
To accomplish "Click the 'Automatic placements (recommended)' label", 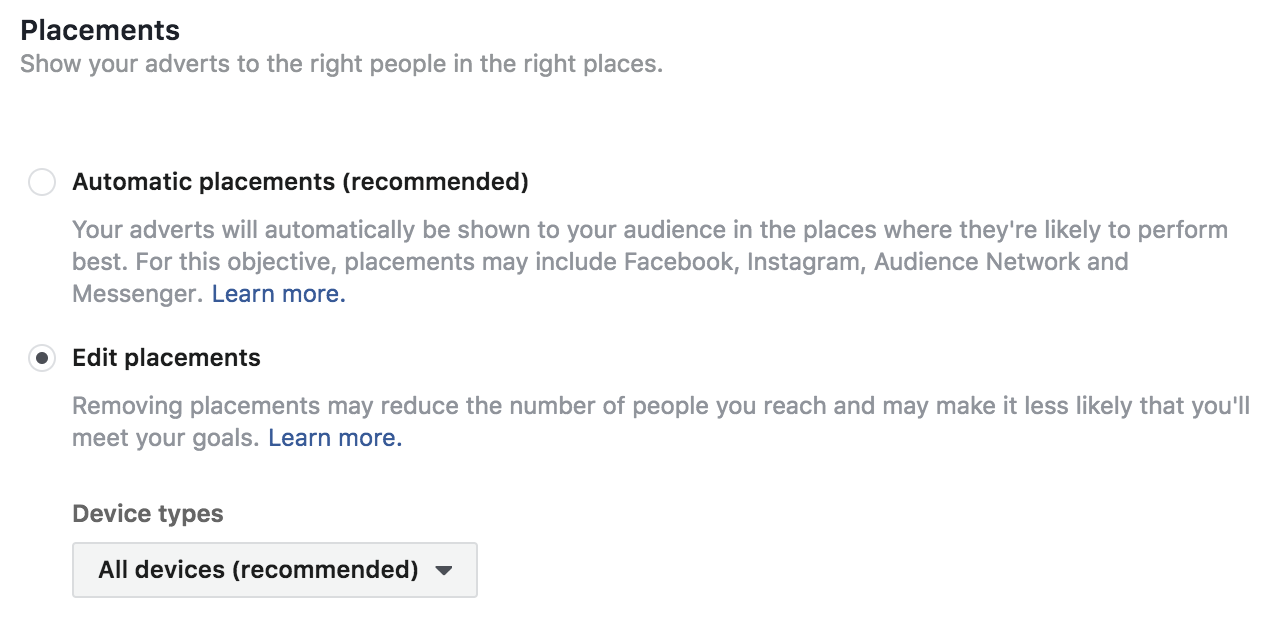I will click(300, 182).
